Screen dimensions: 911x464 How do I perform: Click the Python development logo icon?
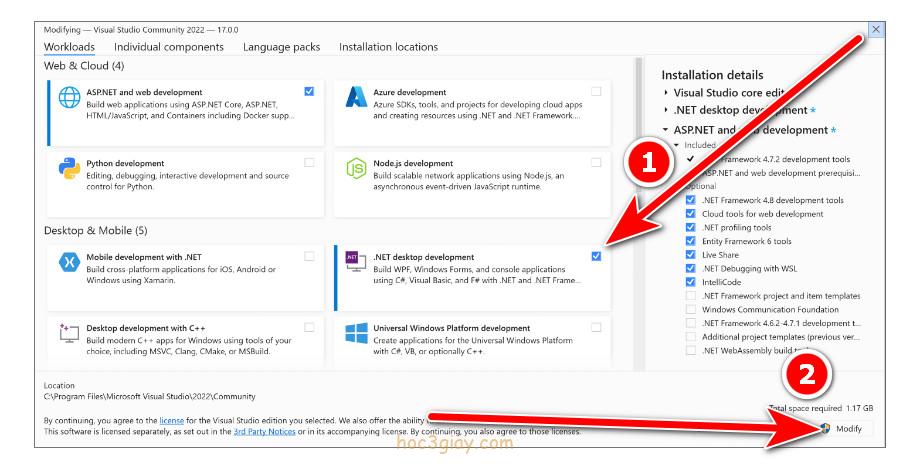click(x=69, y=170)
